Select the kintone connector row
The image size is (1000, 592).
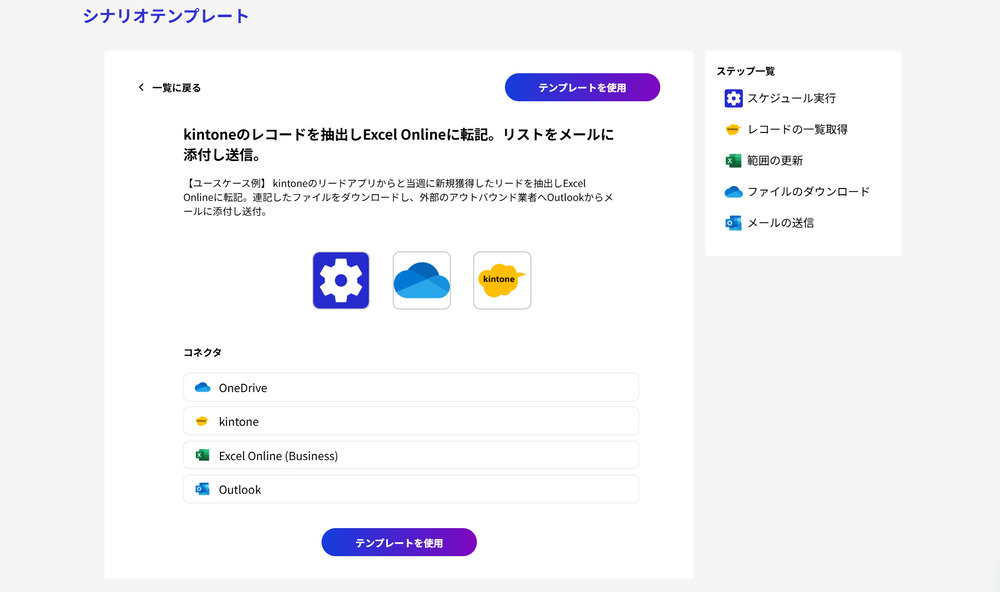(x=410, y=421)
